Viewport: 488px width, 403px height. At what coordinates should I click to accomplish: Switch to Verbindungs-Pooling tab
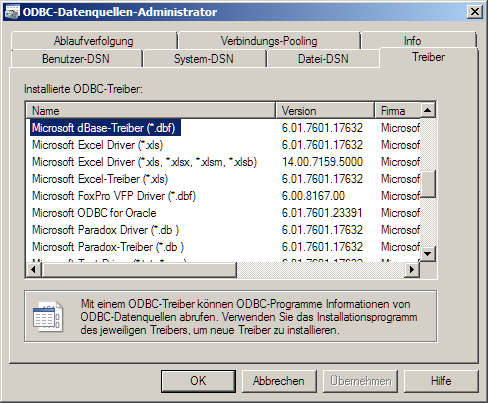tap(269, 41)
